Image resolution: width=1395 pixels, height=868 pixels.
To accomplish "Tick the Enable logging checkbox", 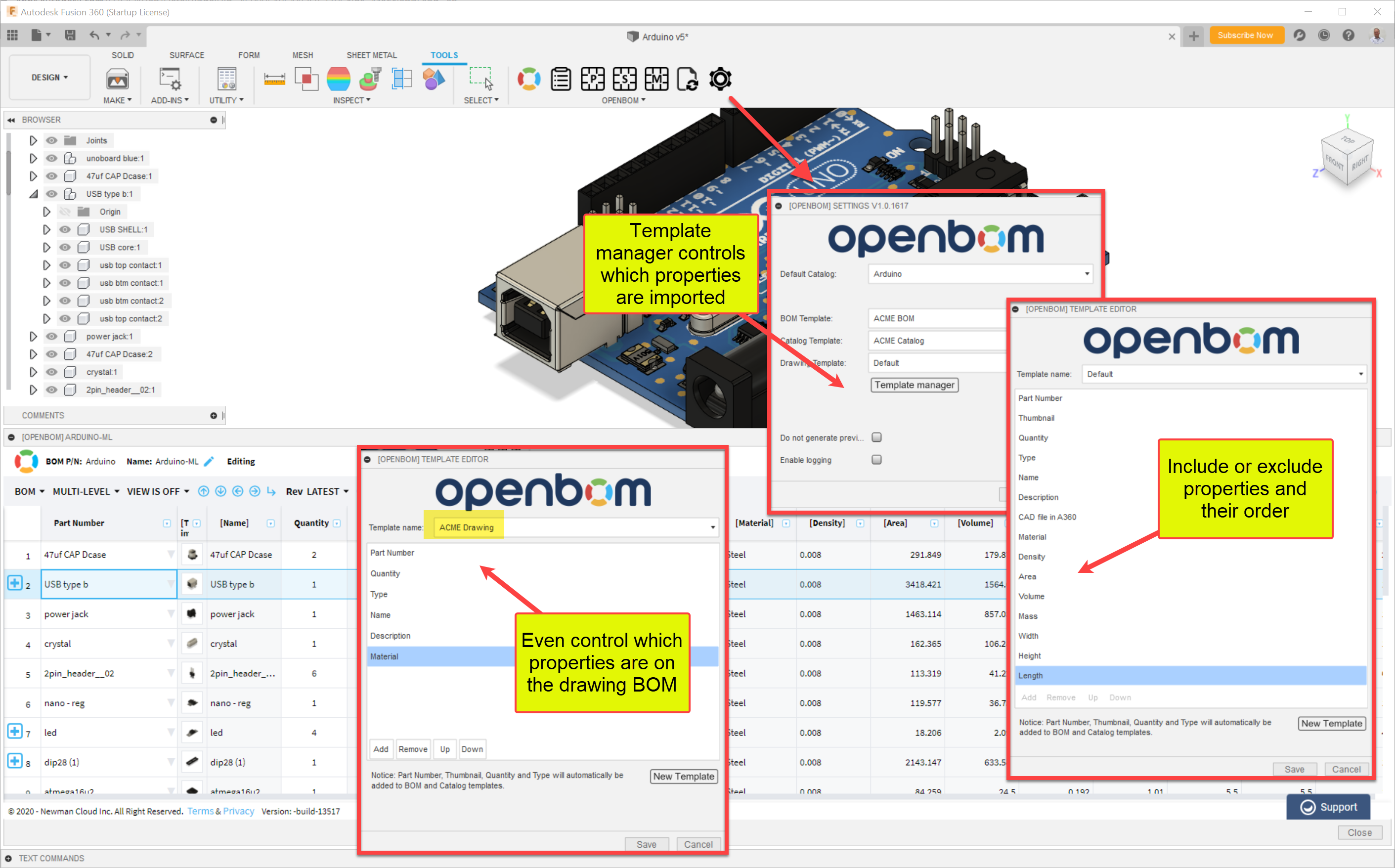I will tap(876, 460).
